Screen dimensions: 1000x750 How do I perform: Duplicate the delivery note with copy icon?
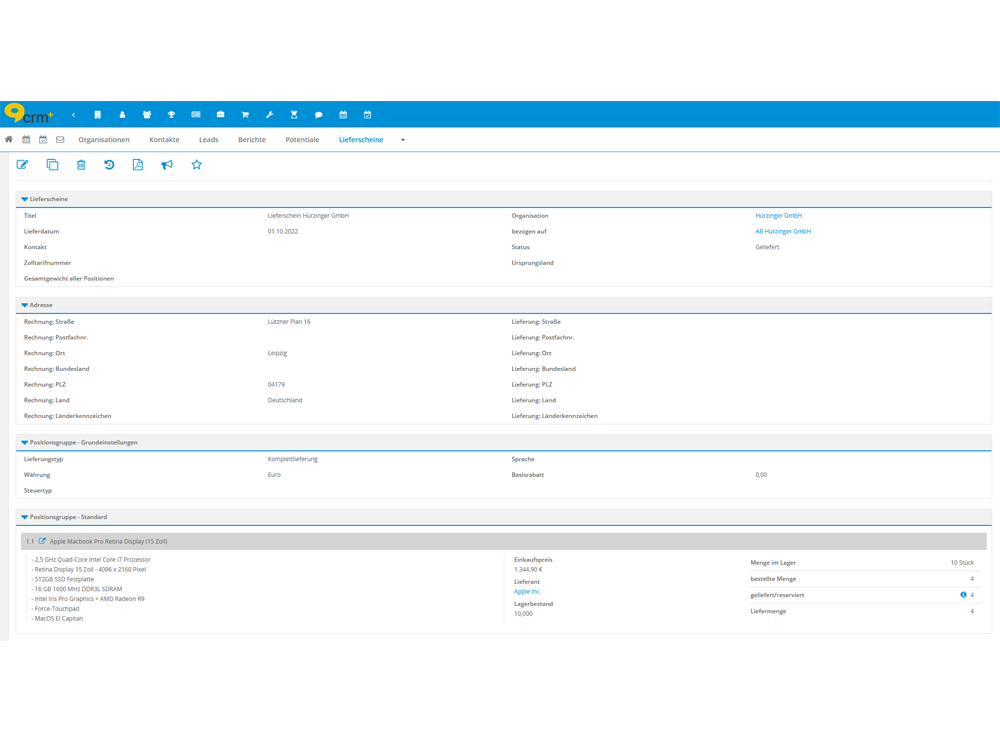tap(52, 165)
